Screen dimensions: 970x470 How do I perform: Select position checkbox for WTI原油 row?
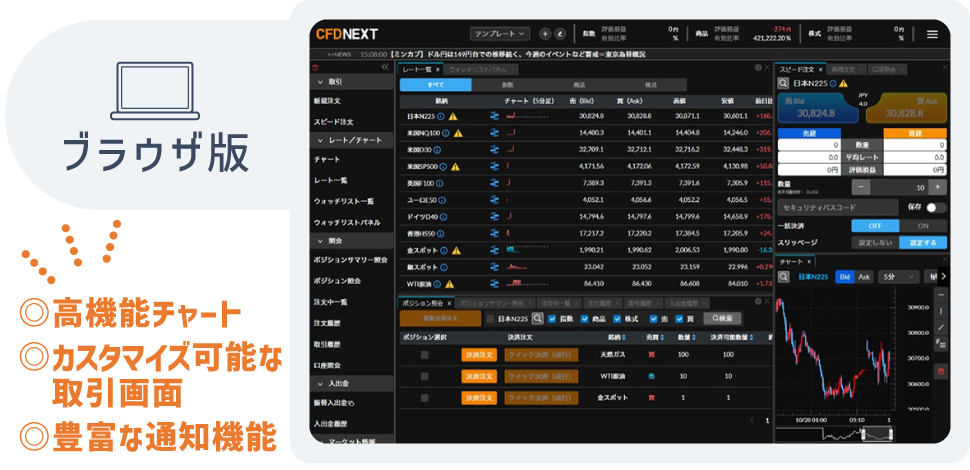click(424, 376)
